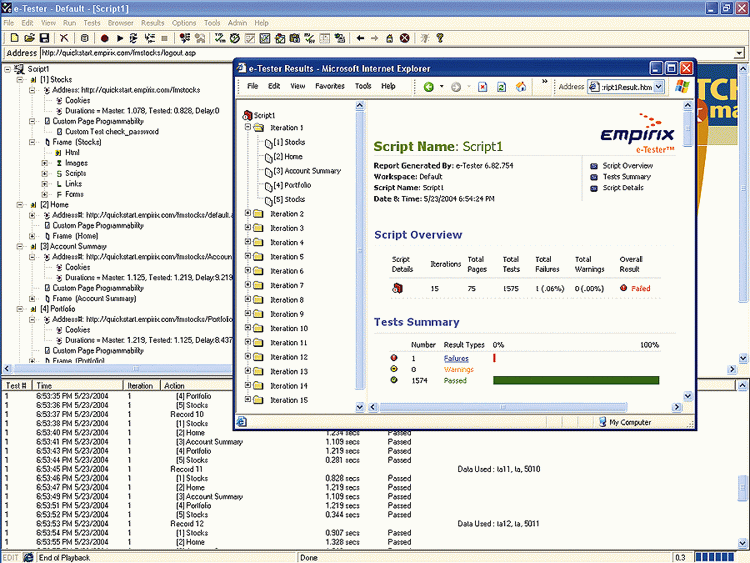Click Forward button in Results IE window
The height and width of the screenshot is (563, 750).
click(x=456, y=87)
